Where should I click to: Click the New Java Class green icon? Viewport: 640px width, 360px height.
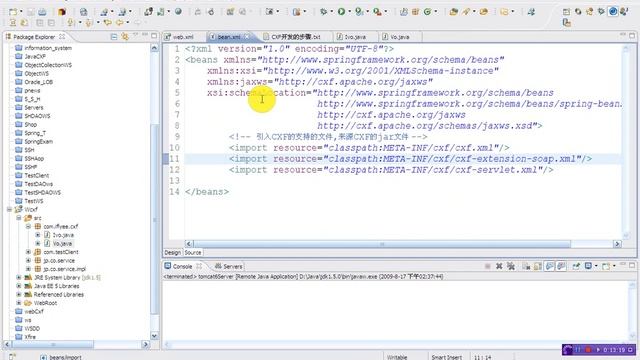427,12
